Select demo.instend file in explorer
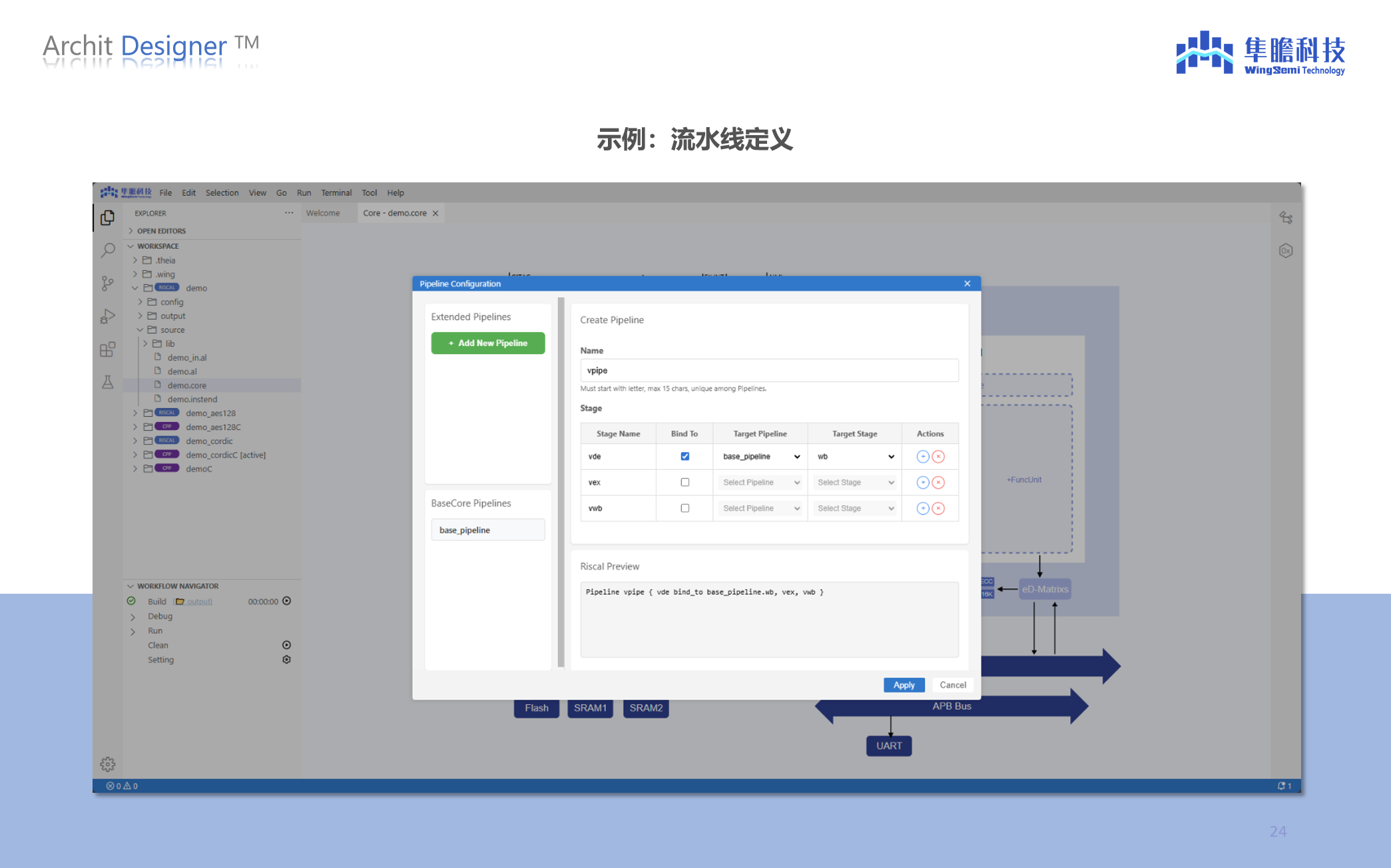Image resolution: width=1391 pixels, height=868 pixels. (192, 399)
